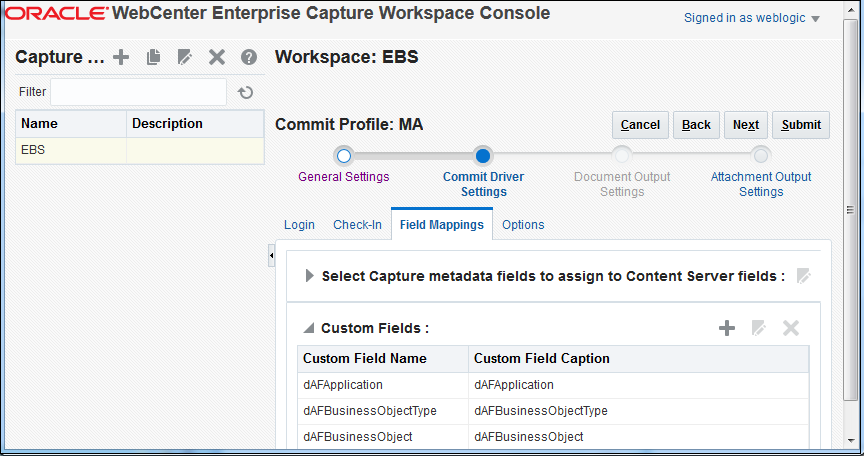Collapse the Custom Fields section
Screen dimensions: 864x456
point(309,328)
